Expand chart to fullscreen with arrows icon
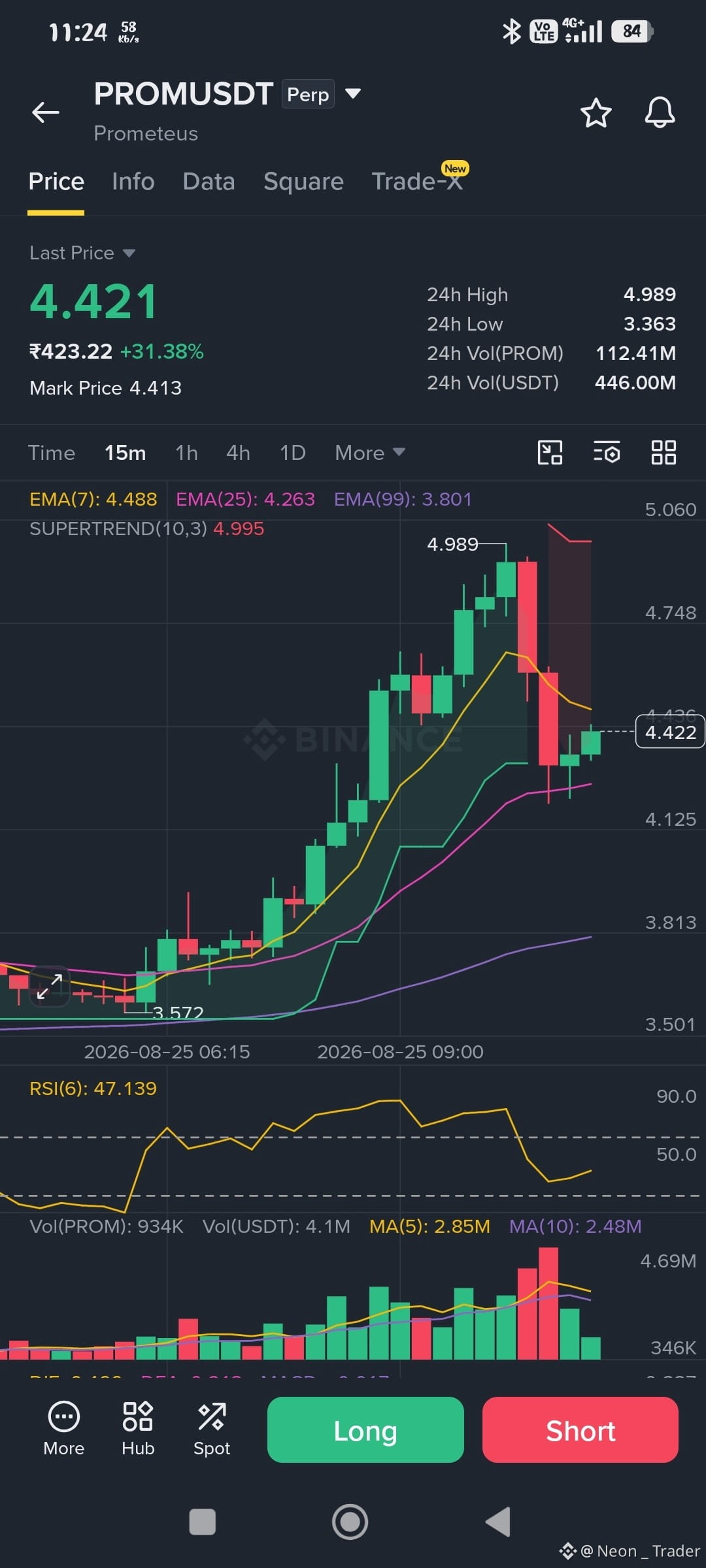Screen dimensions: 706x1568 click(49, 987)
